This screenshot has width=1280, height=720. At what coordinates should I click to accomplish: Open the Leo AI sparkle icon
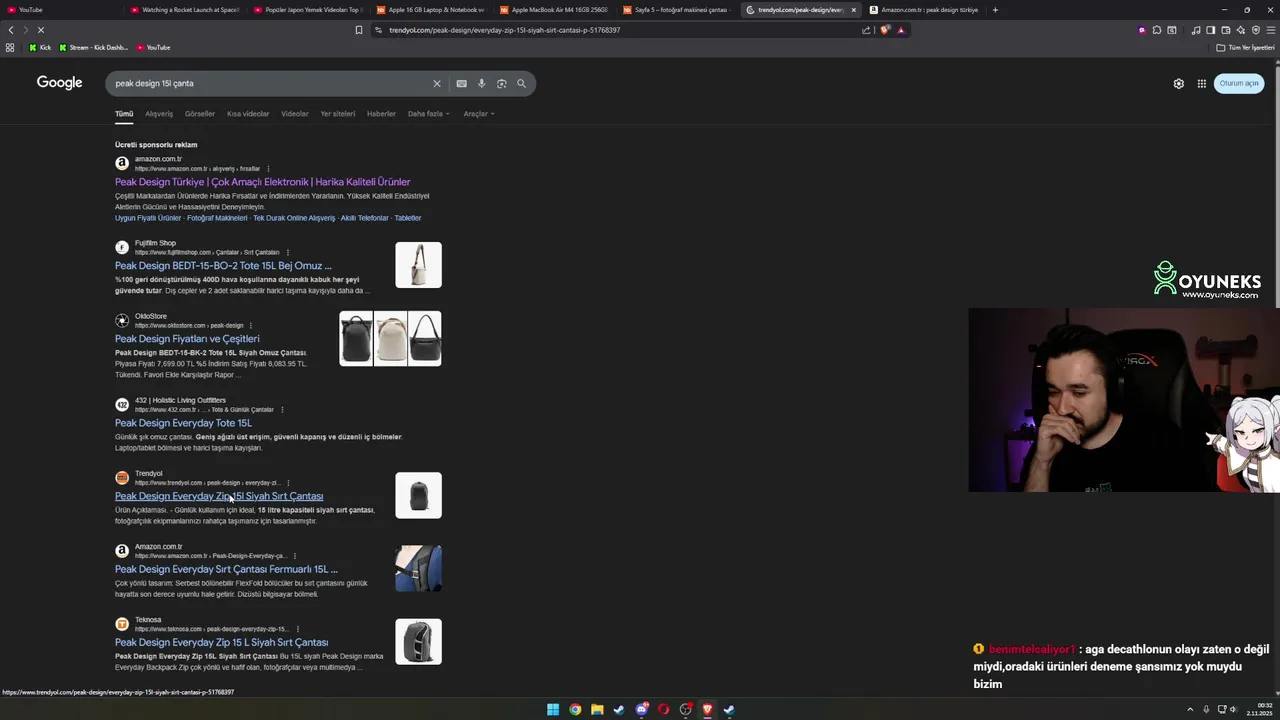pyautogui.click(x=1241, y=30)
